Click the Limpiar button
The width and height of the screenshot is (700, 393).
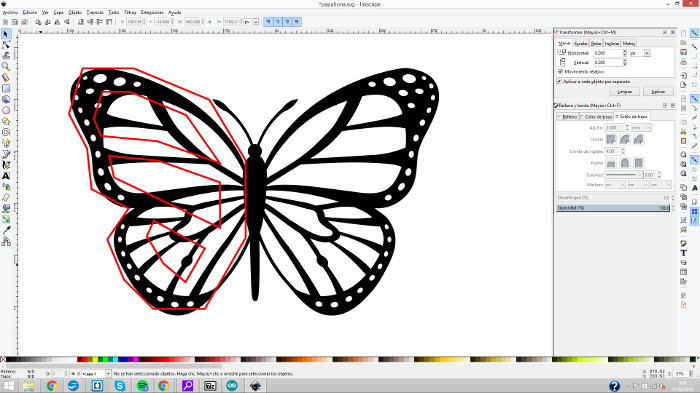pyautogui.click(x=625, y=91)
